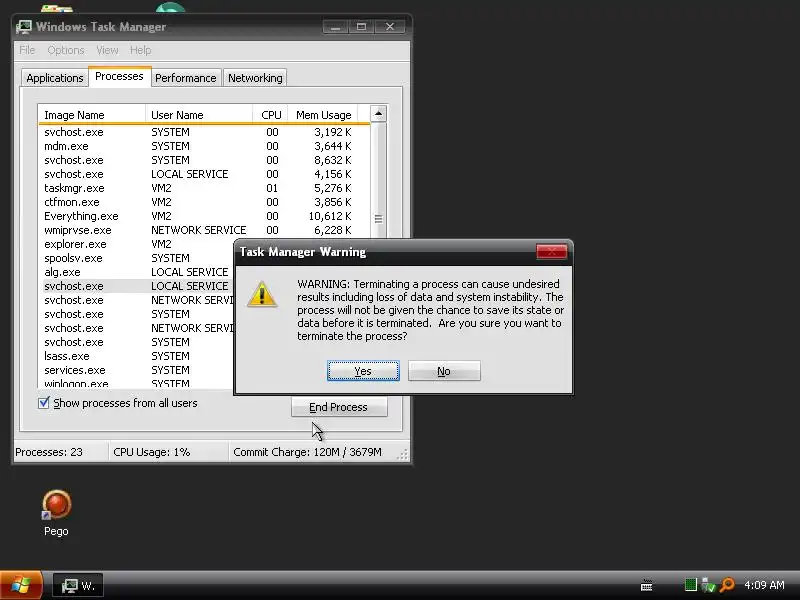The image size is (800, 600).
Task: Sort by the Mem Usage column header
Action: [x=323, y=115]
